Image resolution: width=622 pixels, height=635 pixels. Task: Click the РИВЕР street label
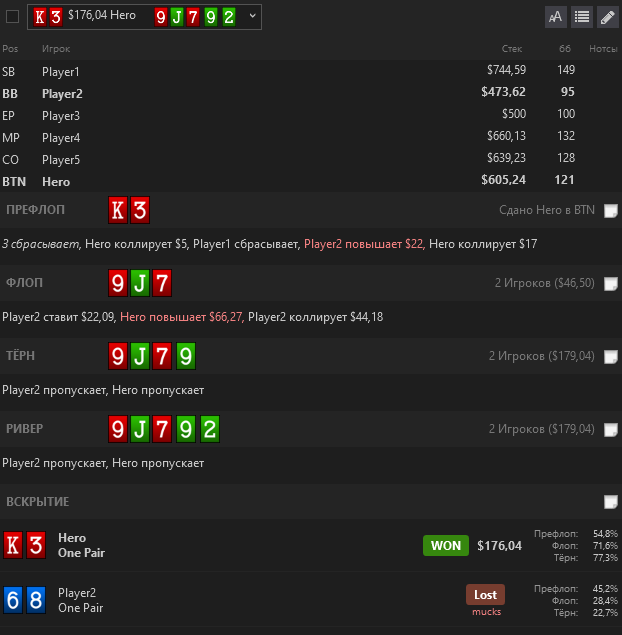24,428
